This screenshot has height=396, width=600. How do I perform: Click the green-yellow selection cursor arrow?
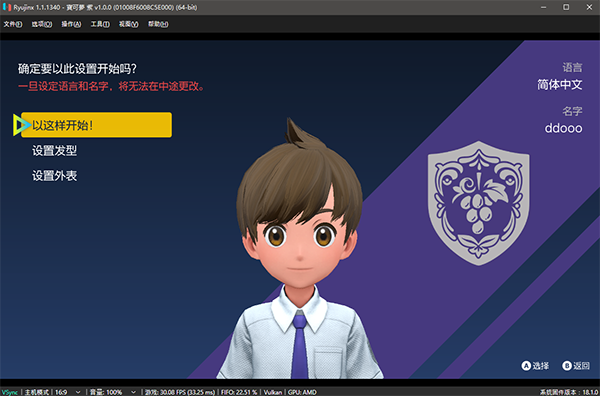click(x=21, y=125)
